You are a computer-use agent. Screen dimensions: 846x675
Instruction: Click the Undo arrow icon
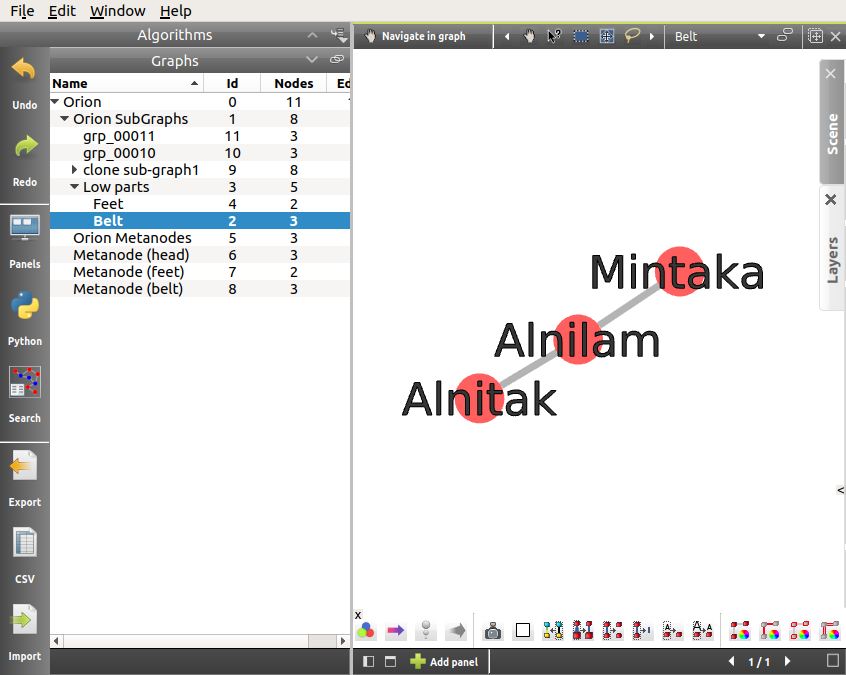point(24,70)
